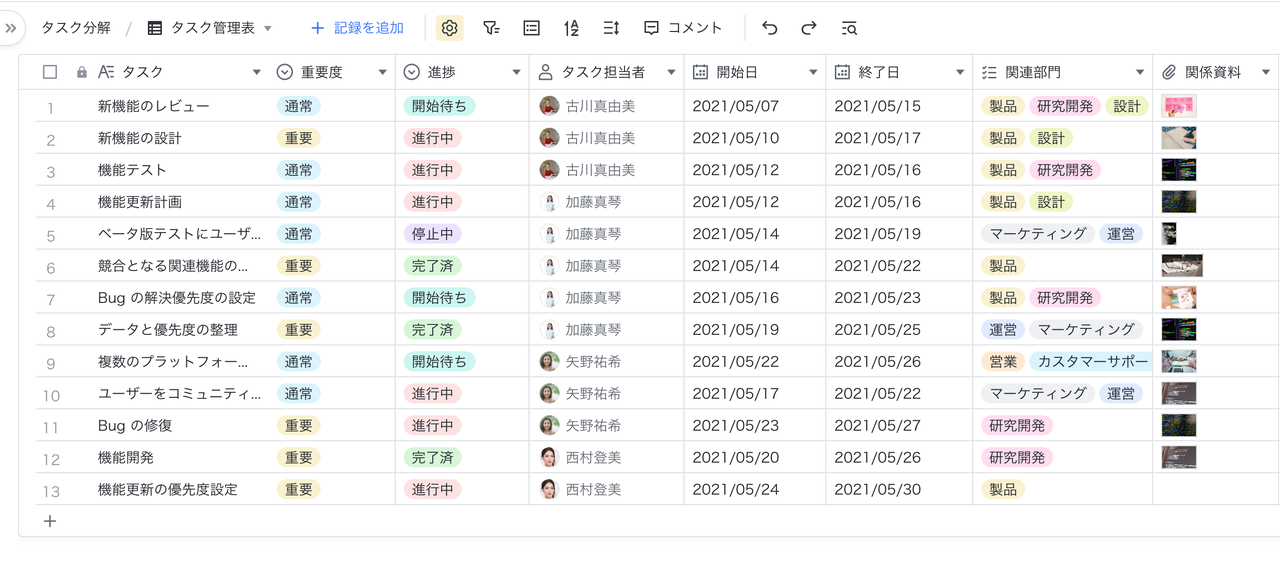
Task: Select task cell 機能テスト
Action: (x=132, y=170)
